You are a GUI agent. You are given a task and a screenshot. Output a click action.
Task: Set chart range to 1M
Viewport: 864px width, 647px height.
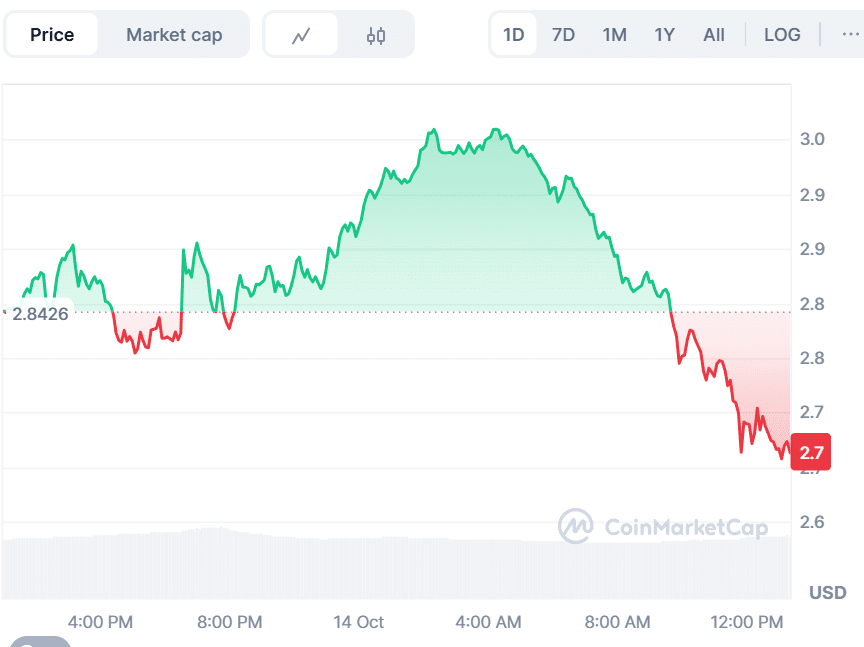[x=614, y=35]
